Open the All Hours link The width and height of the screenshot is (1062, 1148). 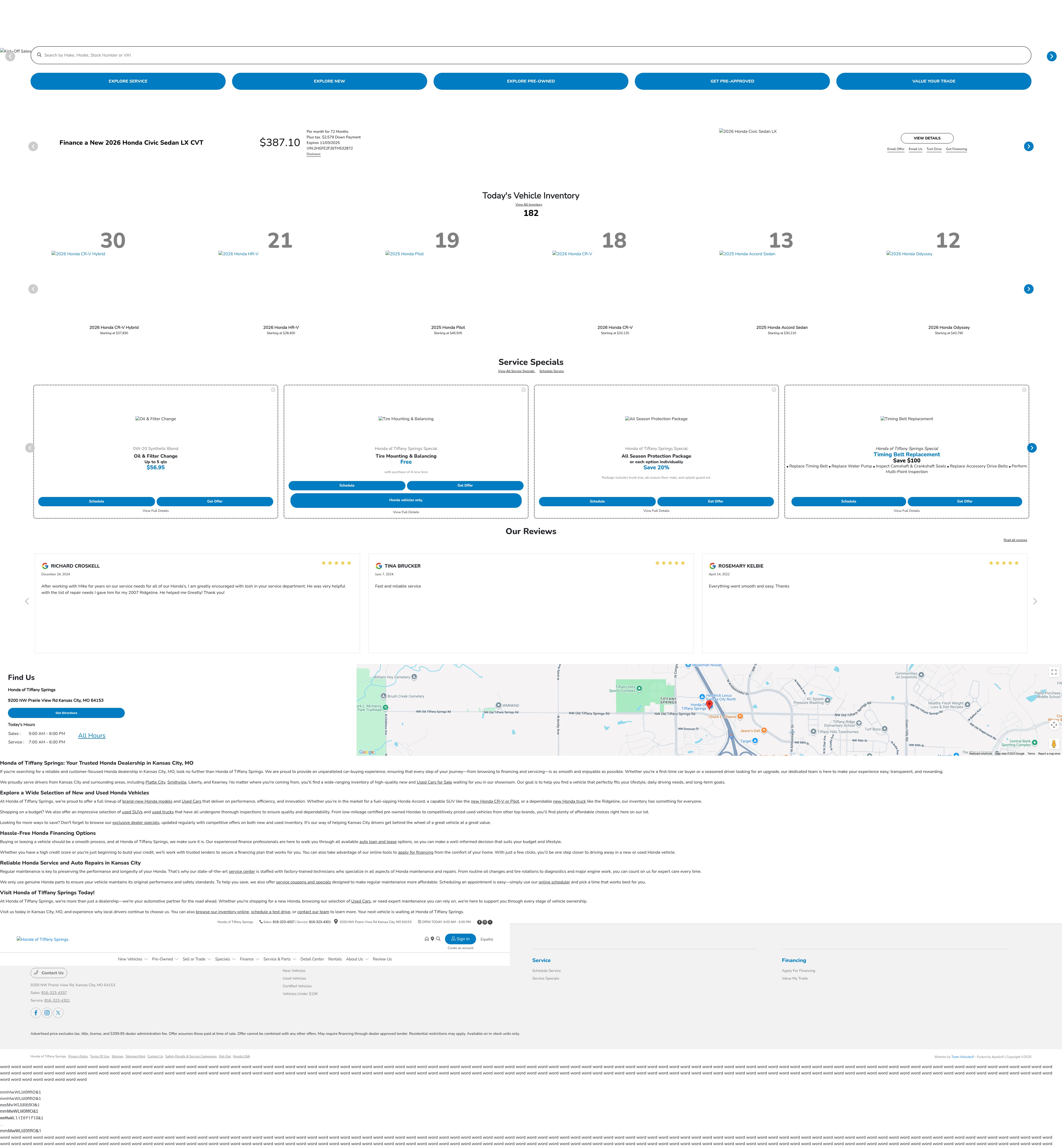coord(92,735)
